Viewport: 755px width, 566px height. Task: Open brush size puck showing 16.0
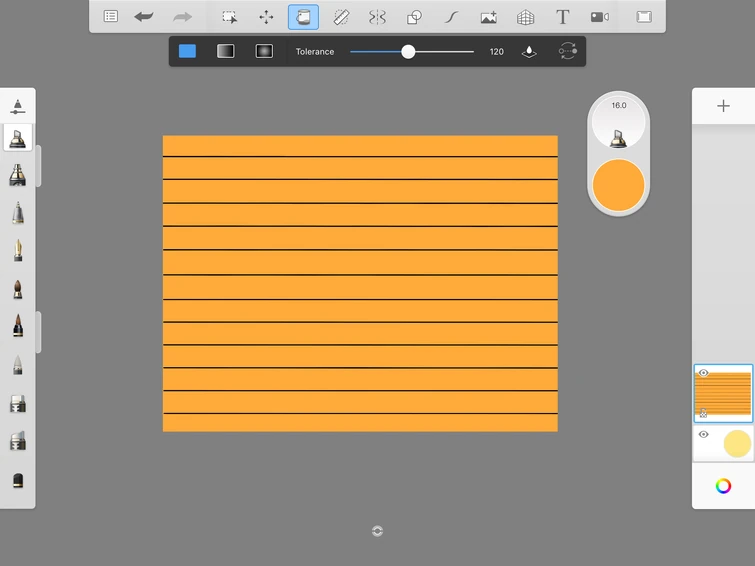619,122
